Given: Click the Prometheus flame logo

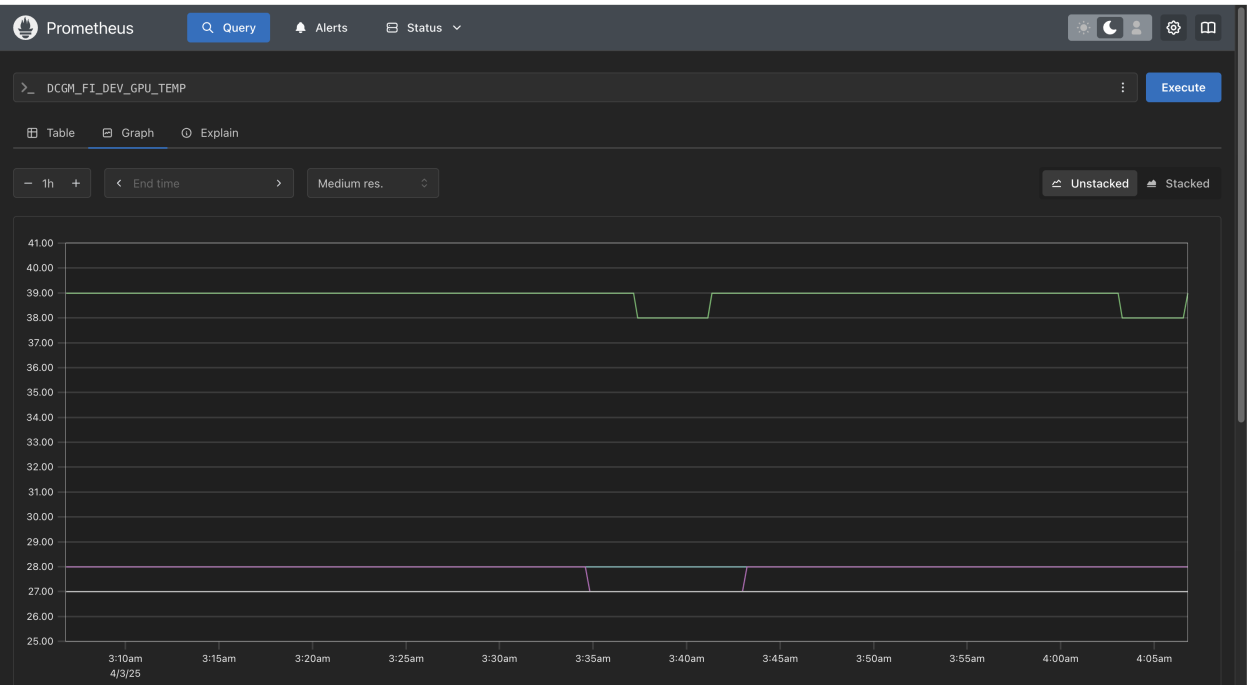Looking at the screenshot, I should coord(25,28).
